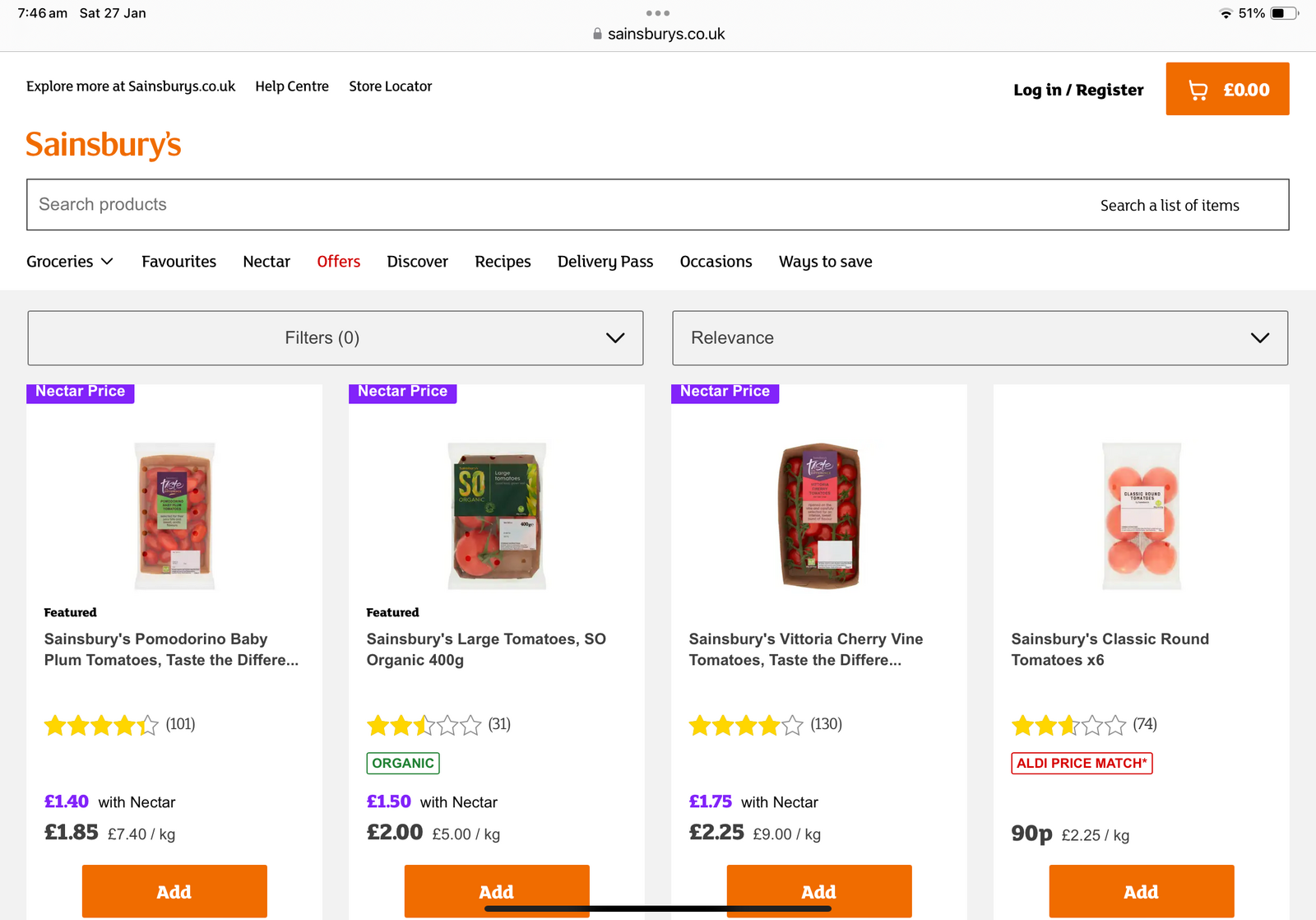Click the ALDI PRICE MATCH badge
The height and width of the screenshot is (920, 1316).
(x=1082, y=764)
